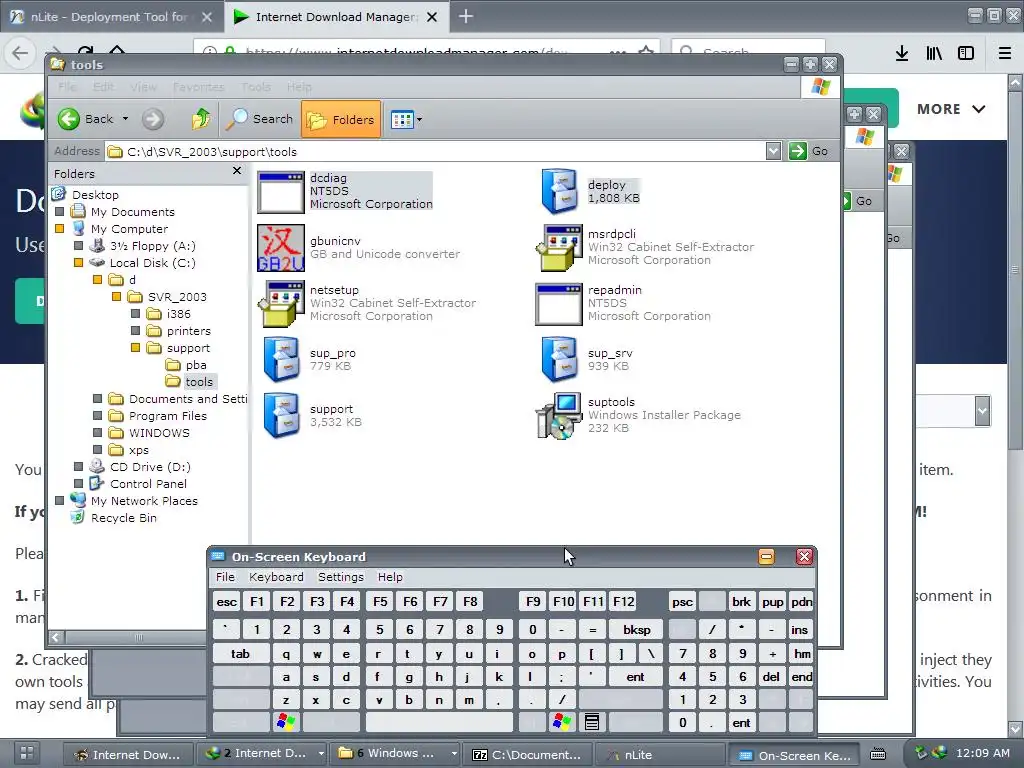
Task: Select CD Drive (D:) in tree
Action: [150, 467]
